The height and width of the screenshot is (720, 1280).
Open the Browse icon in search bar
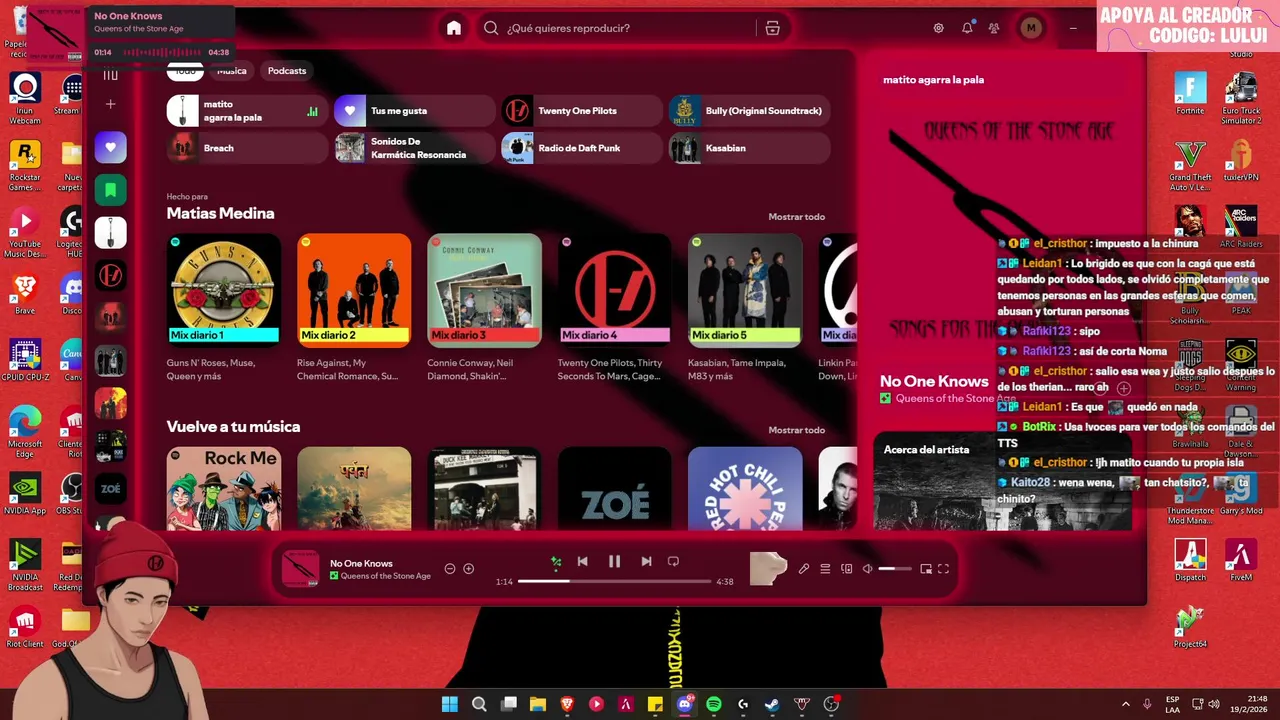pos(772,28)
